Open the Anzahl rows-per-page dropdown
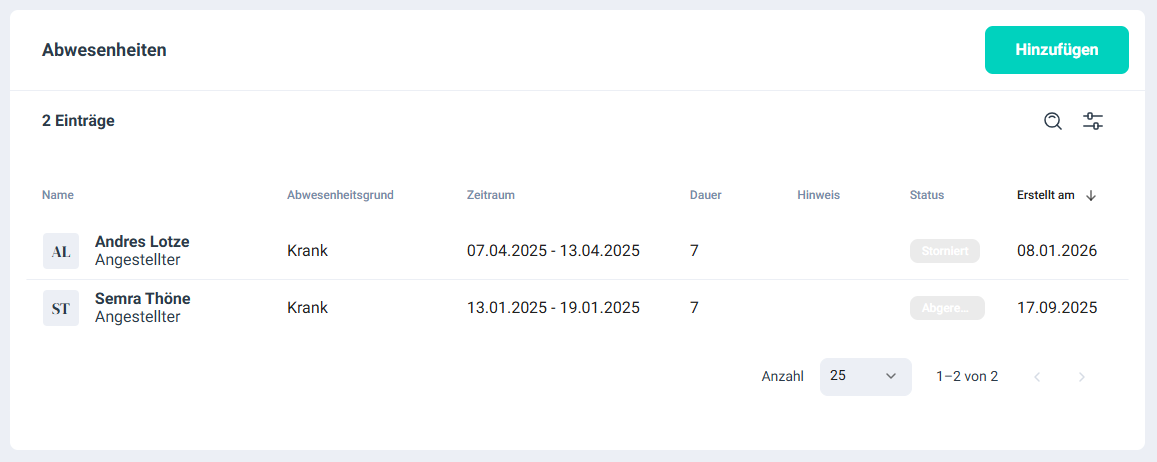This screenshot has height=462, width=1157. (x=865, y=377)
